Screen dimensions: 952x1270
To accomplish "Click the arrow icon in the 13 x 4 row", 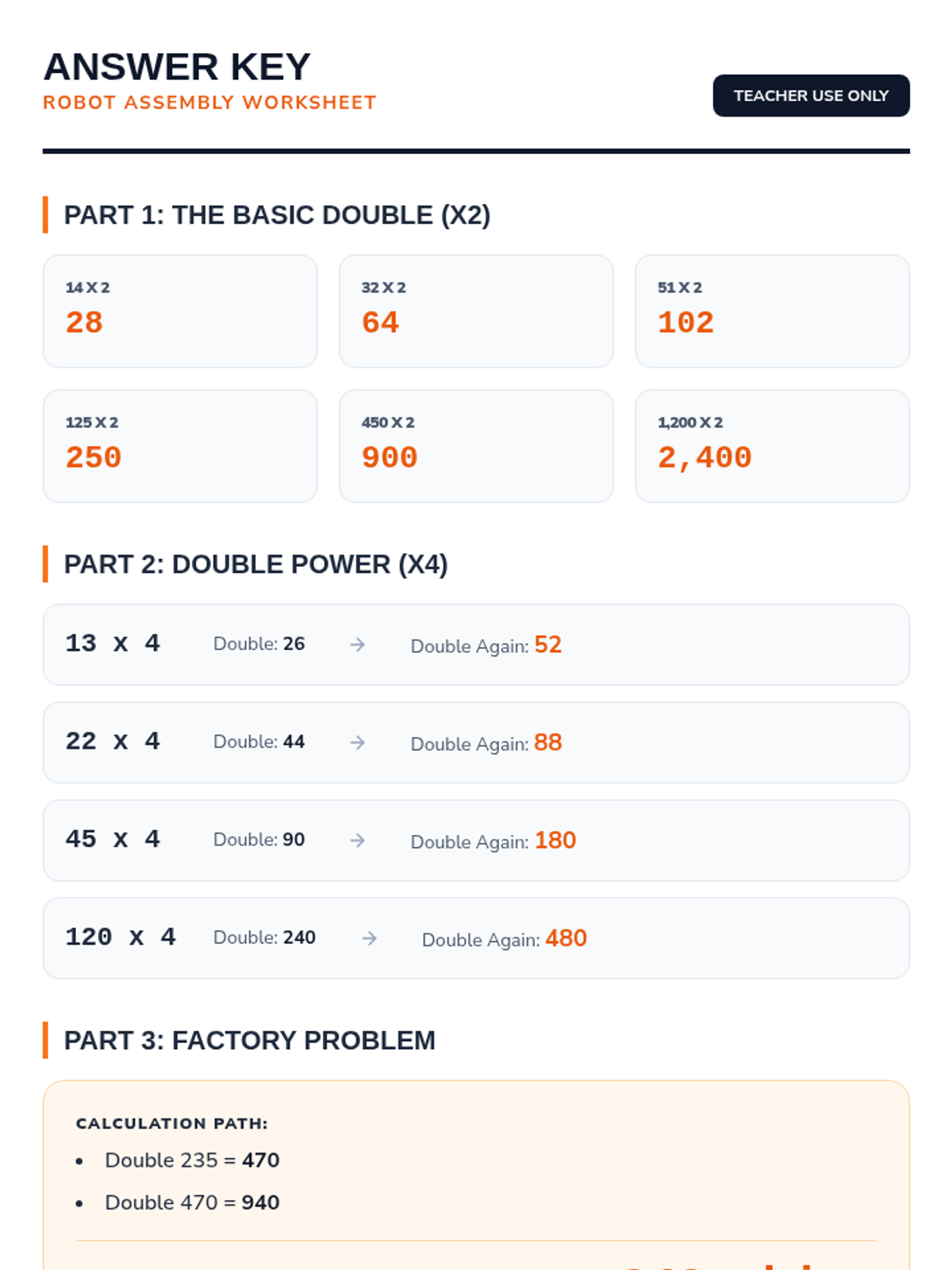I will pos(358,645).
